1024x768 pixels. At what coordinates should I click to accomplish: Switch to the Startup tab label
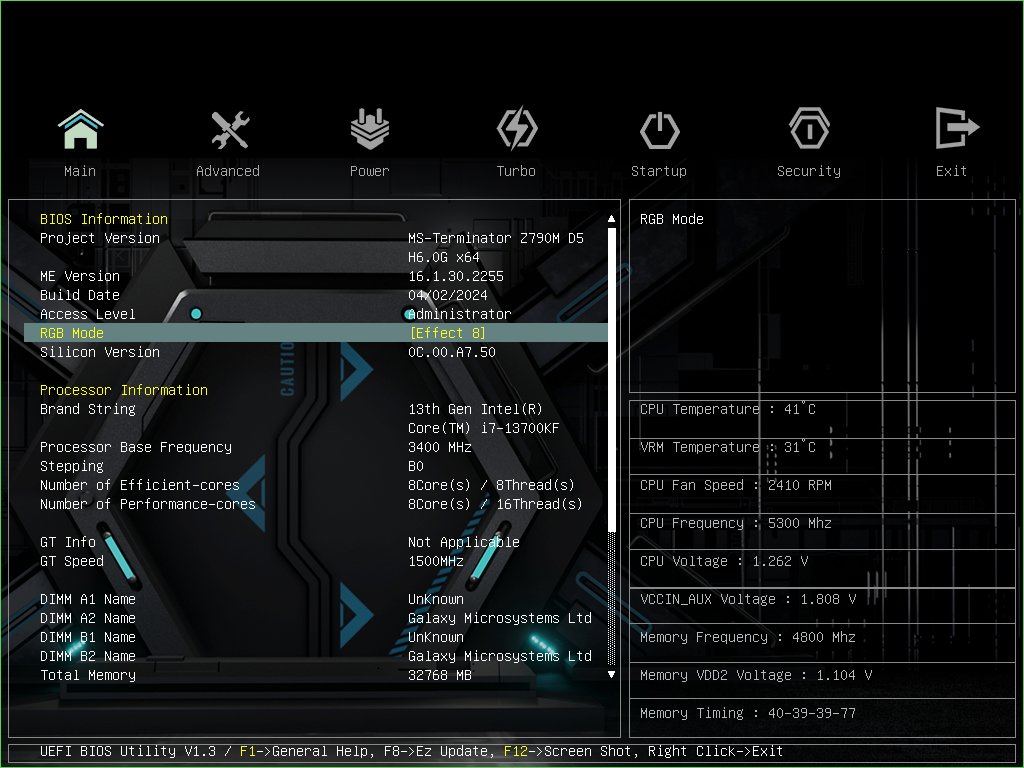(658, 171)
